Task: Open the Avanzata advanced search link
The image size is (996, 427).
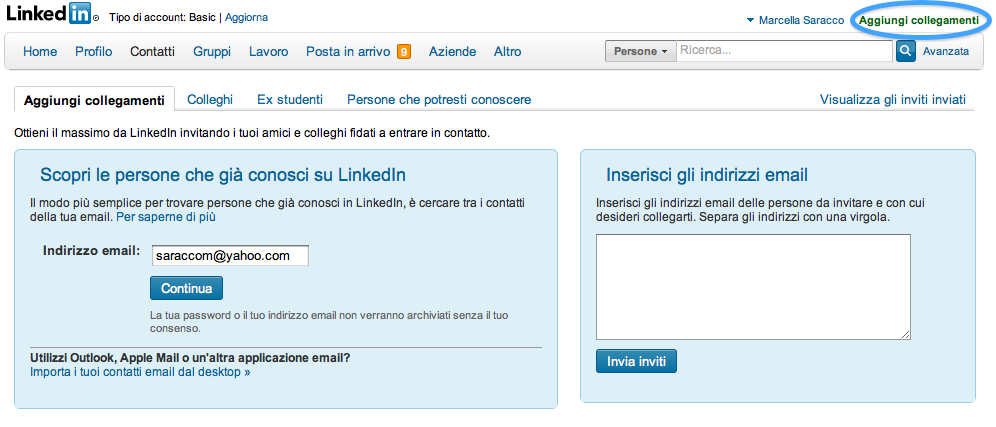Action: click(x=946, y=51)
